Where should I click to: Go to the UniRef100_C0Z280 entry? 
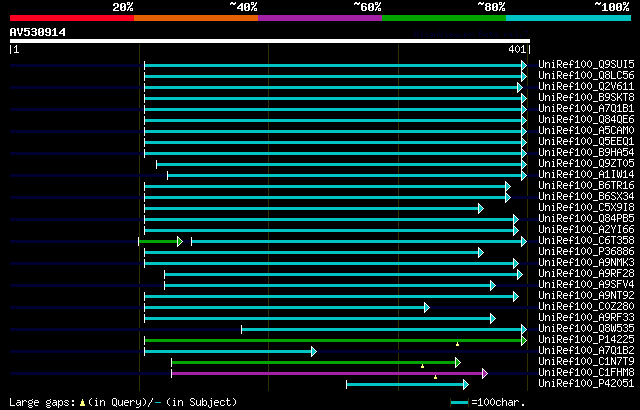[x=586, y=307]
